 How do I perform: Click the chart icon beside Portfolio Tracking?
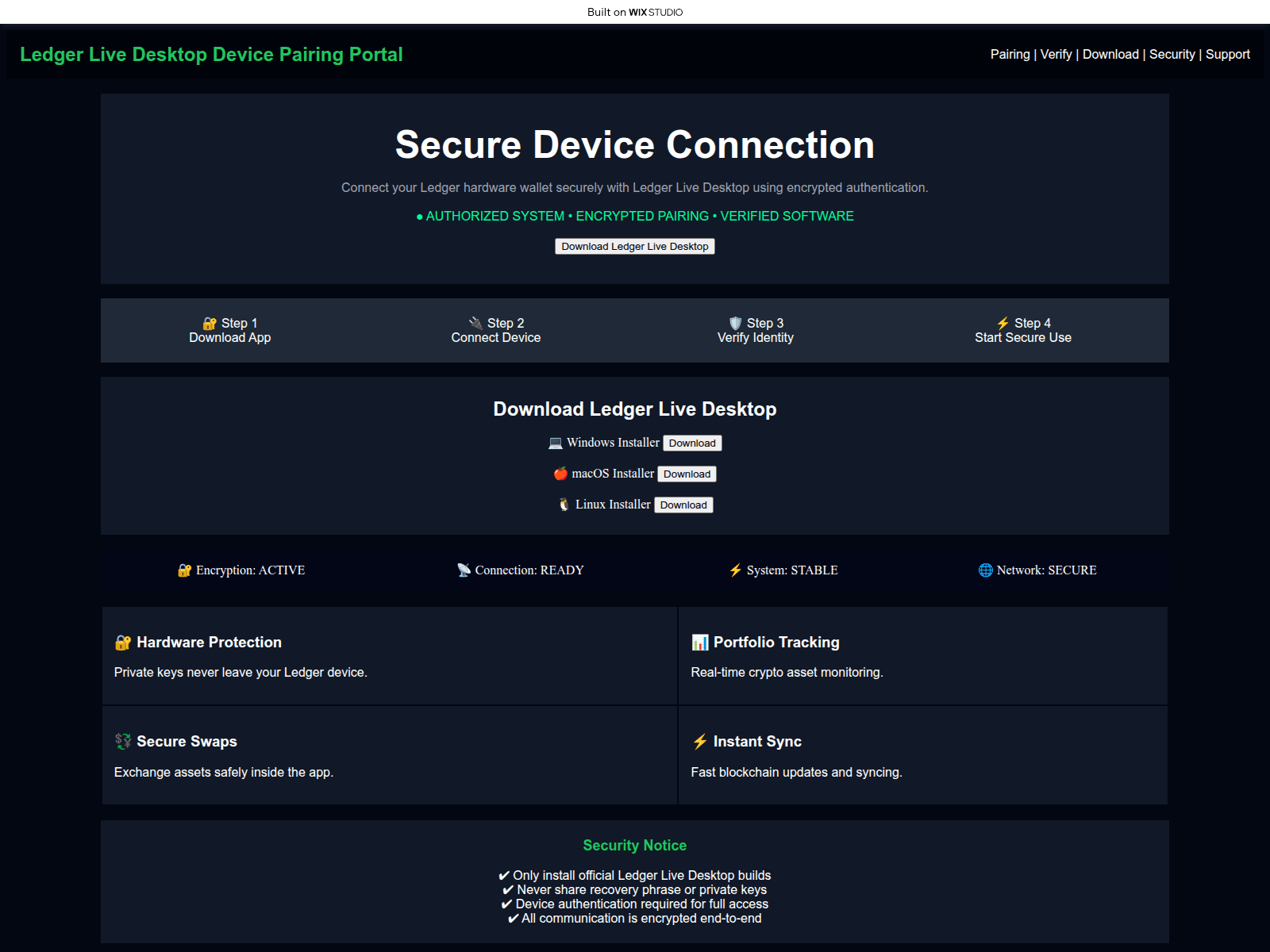(699, 643)
